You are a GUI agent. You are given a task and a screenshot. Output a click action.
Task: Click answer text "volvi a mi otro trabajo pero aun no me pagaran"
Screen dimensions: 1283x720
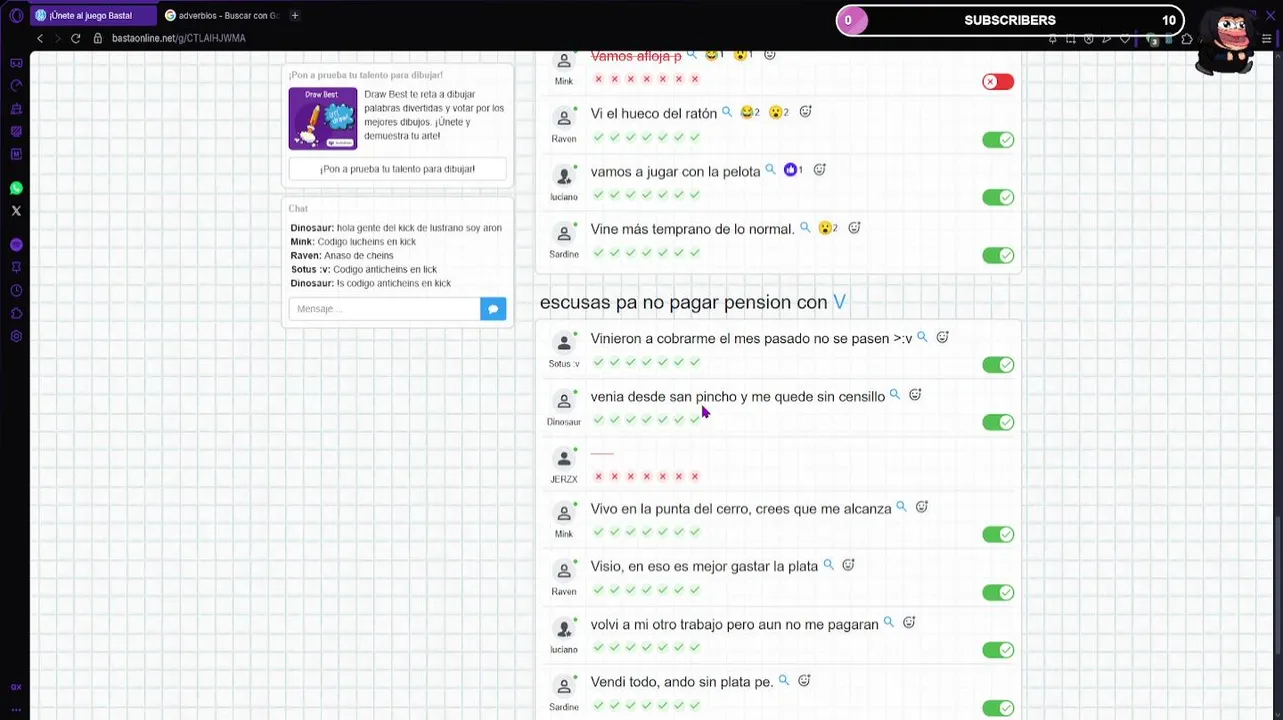coord(735,624)
